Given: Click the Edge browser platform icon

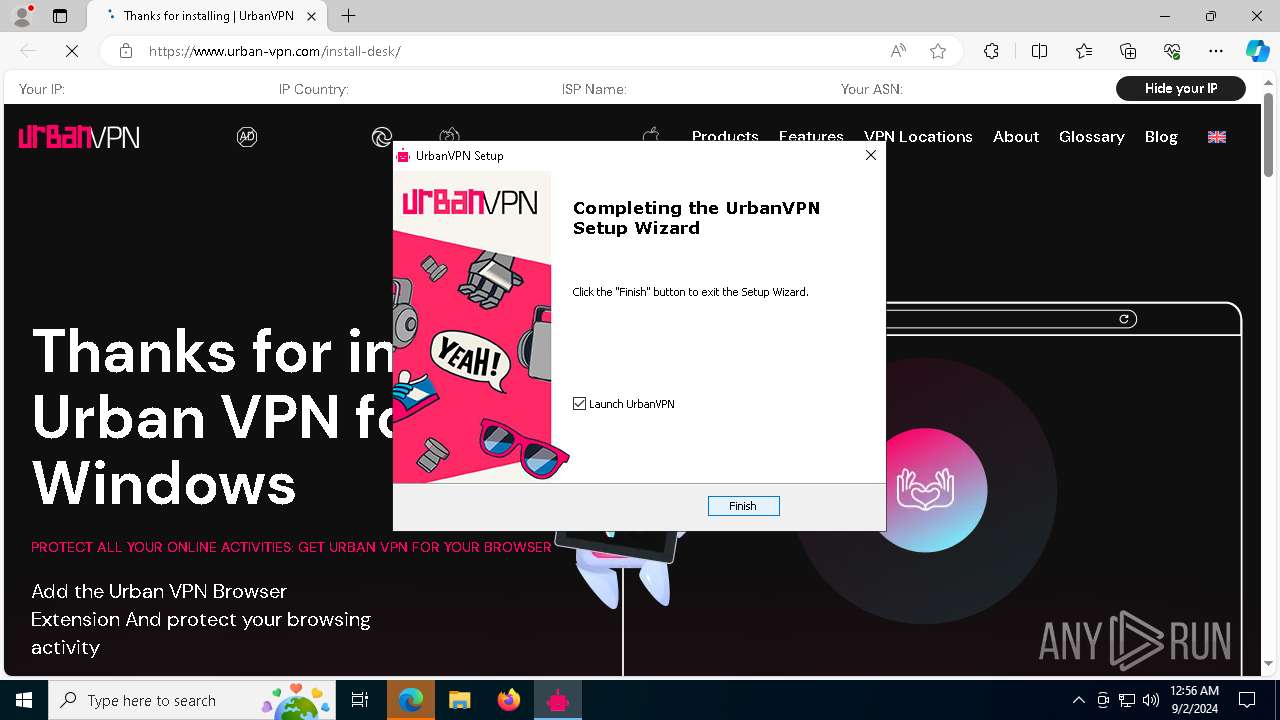Looking at the screenshot, I should click(x=381, y=137).
